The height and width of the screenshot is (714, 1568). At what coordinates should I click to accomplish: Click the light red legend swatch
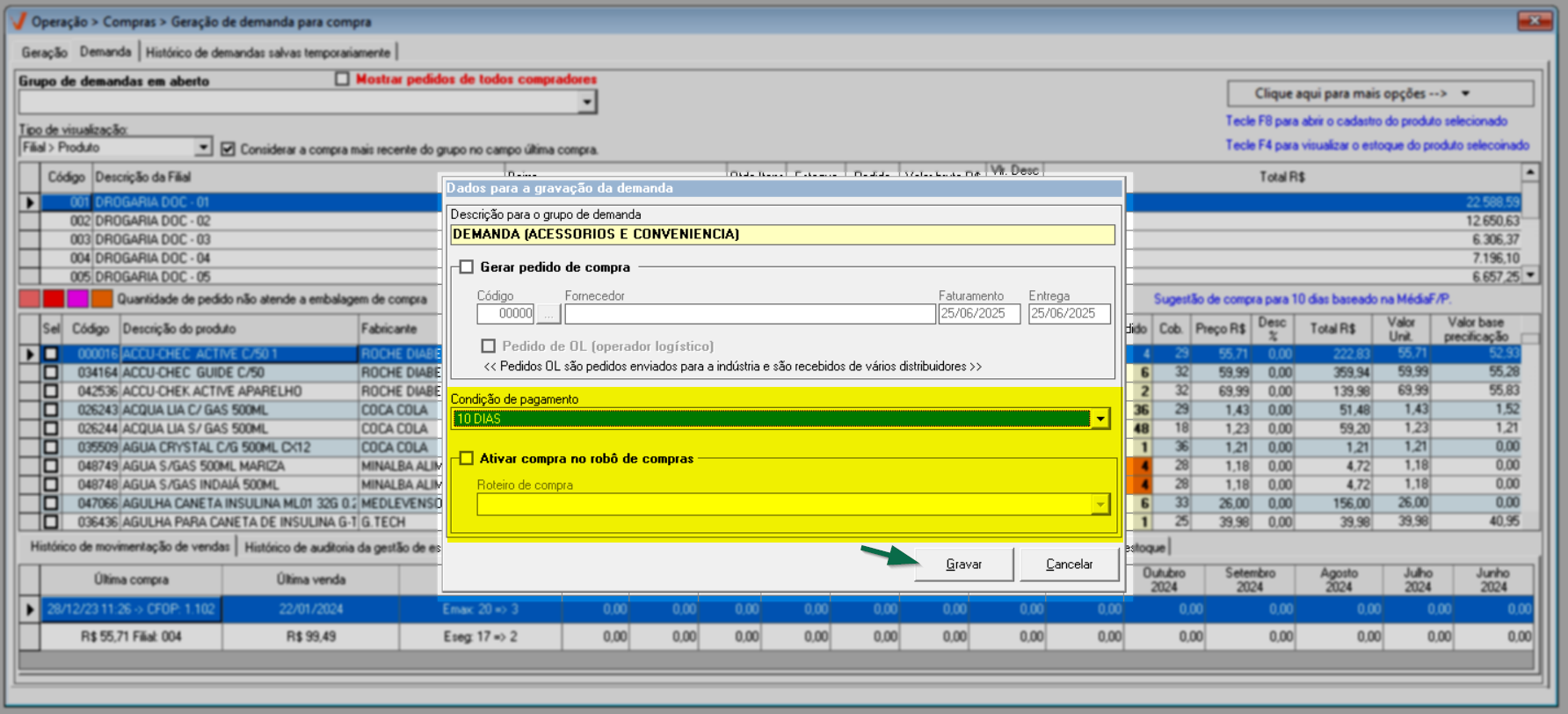(x=30, y=299)
